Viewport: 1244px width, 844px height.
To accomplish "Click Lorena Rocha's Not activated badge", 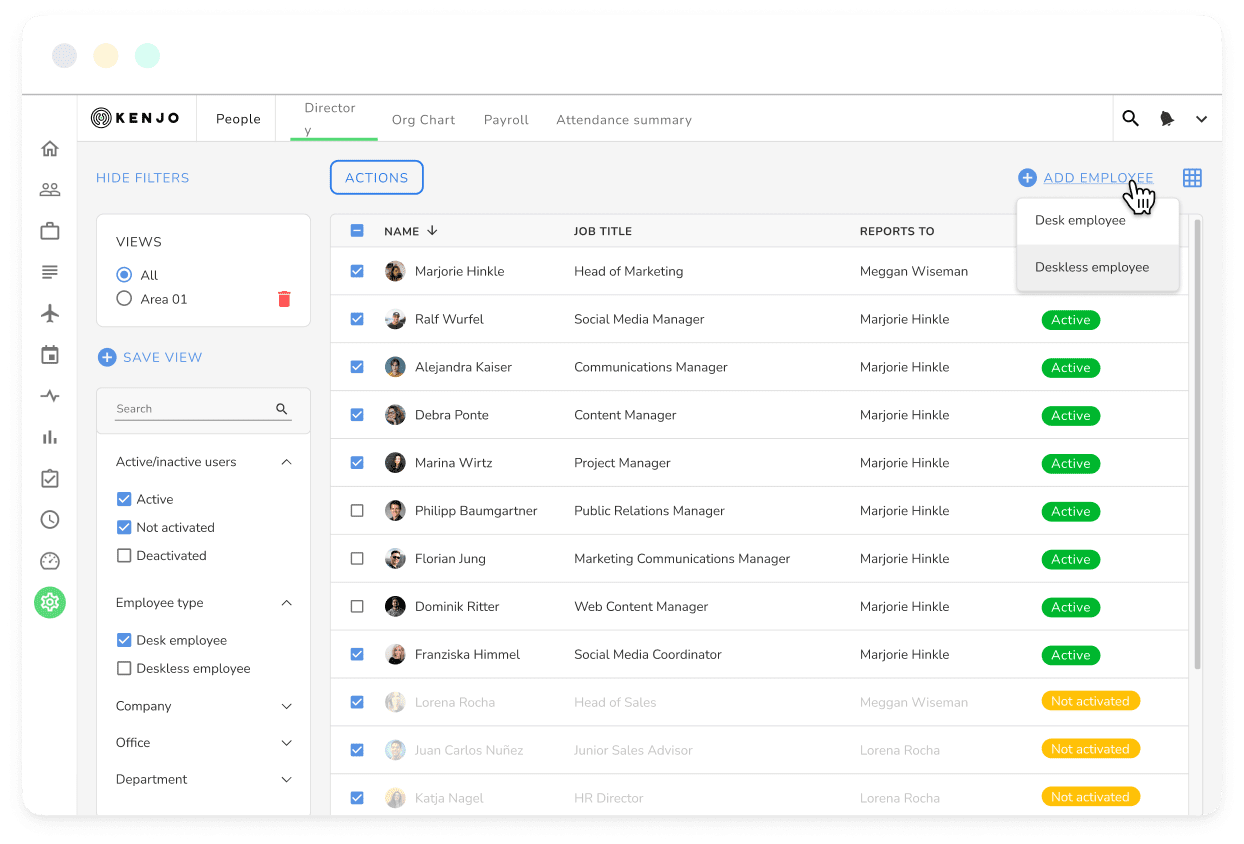I will click(1090, 702).
